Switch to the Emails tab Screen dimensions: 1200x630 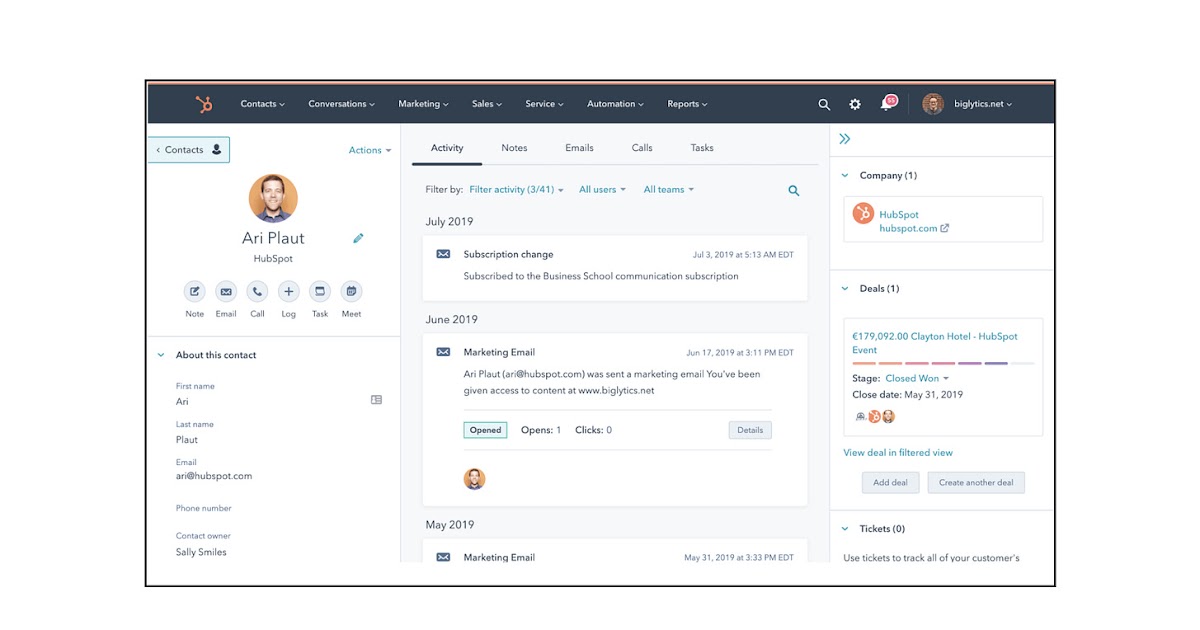[579, 148]
